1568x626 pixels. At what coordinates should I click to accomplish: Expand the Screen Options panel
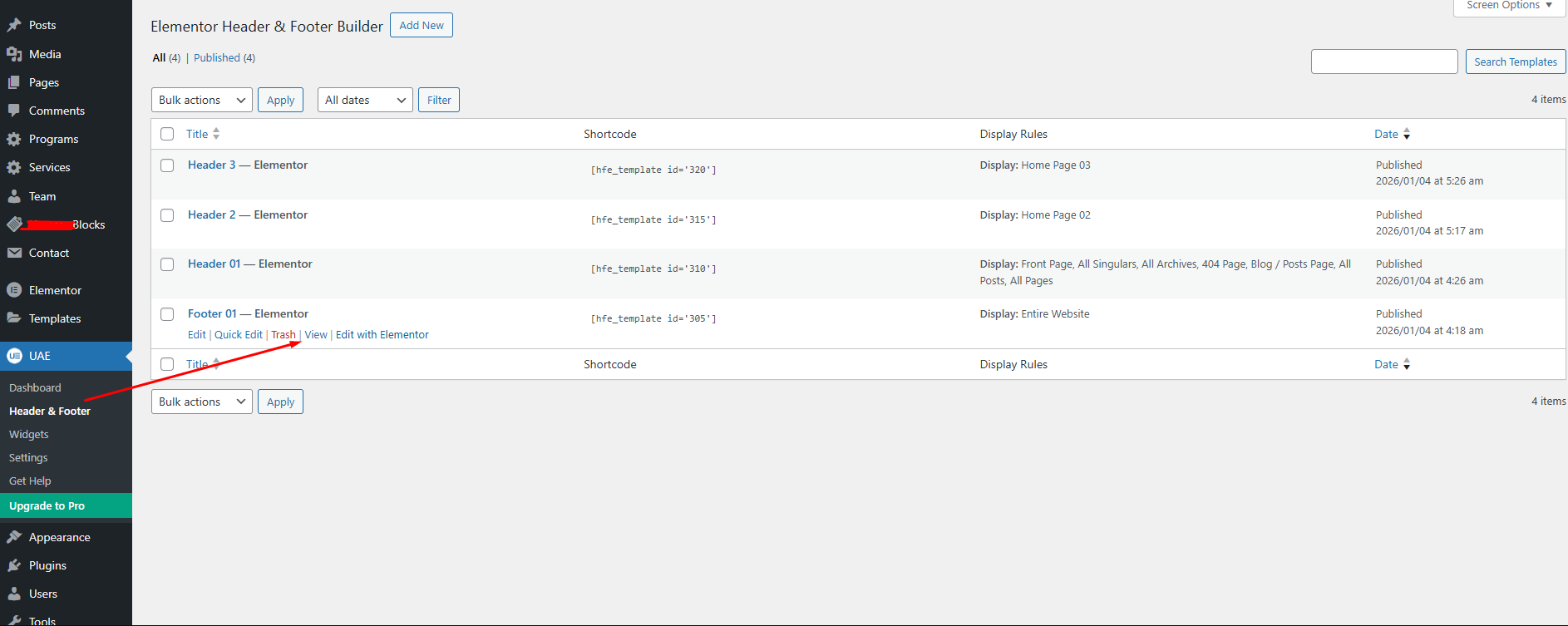coord(1509,6)
